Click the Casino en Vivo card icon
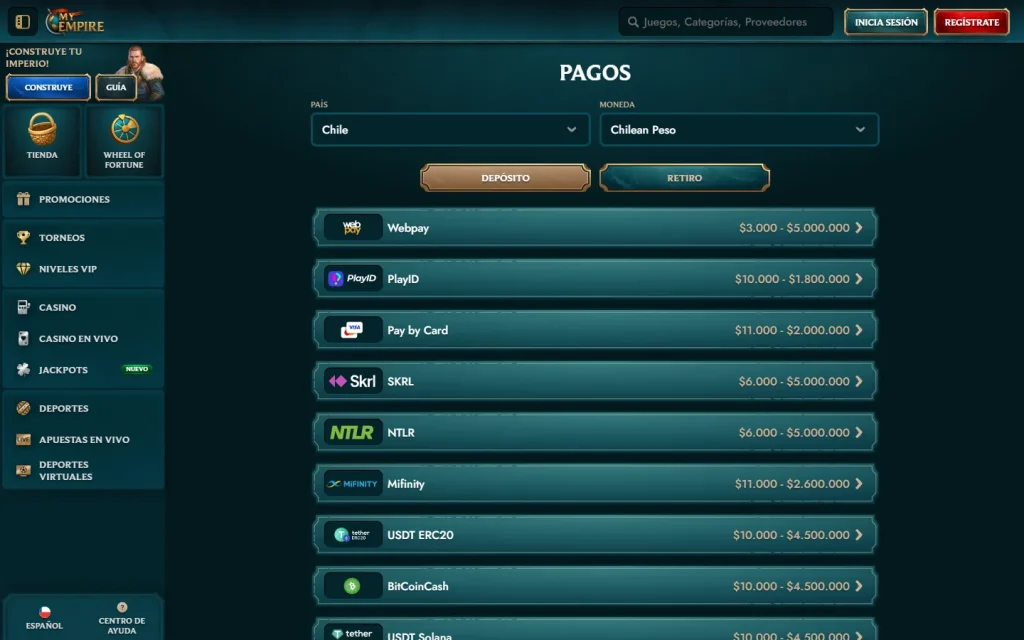Viewport: 1024px width, 640px height. pos(24,338)
